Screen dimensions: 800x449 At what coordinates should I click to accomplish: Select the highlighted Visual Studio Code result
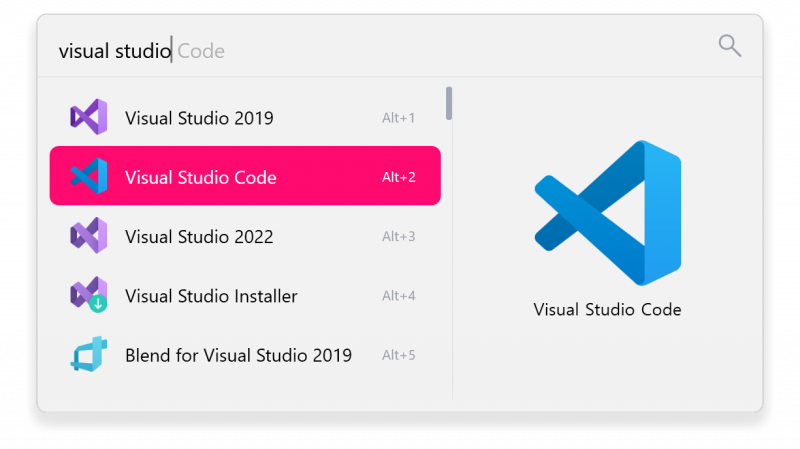point(201,177)
